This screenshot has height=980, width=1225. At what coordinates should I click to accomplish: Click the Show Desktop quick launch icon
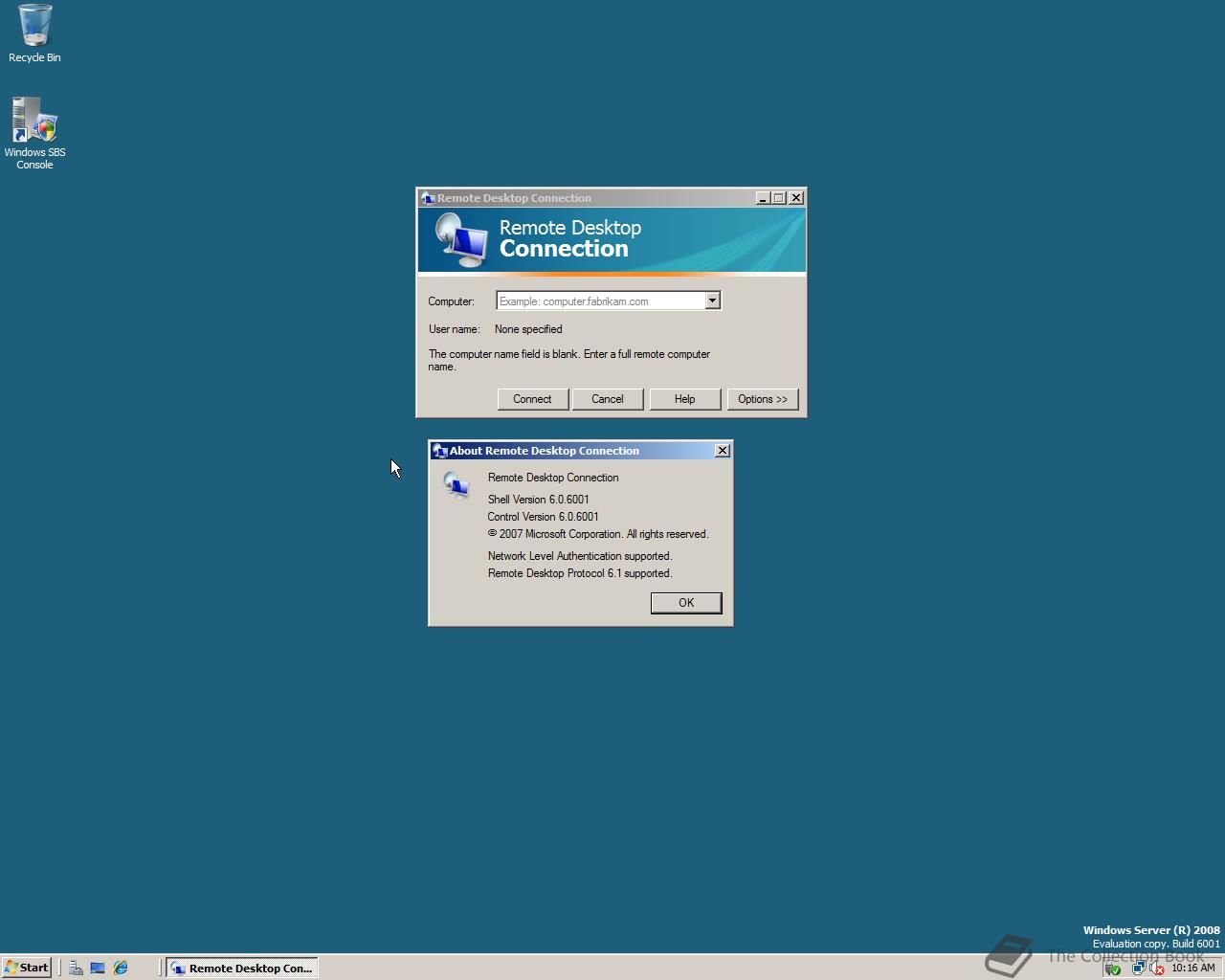(98, 968)
